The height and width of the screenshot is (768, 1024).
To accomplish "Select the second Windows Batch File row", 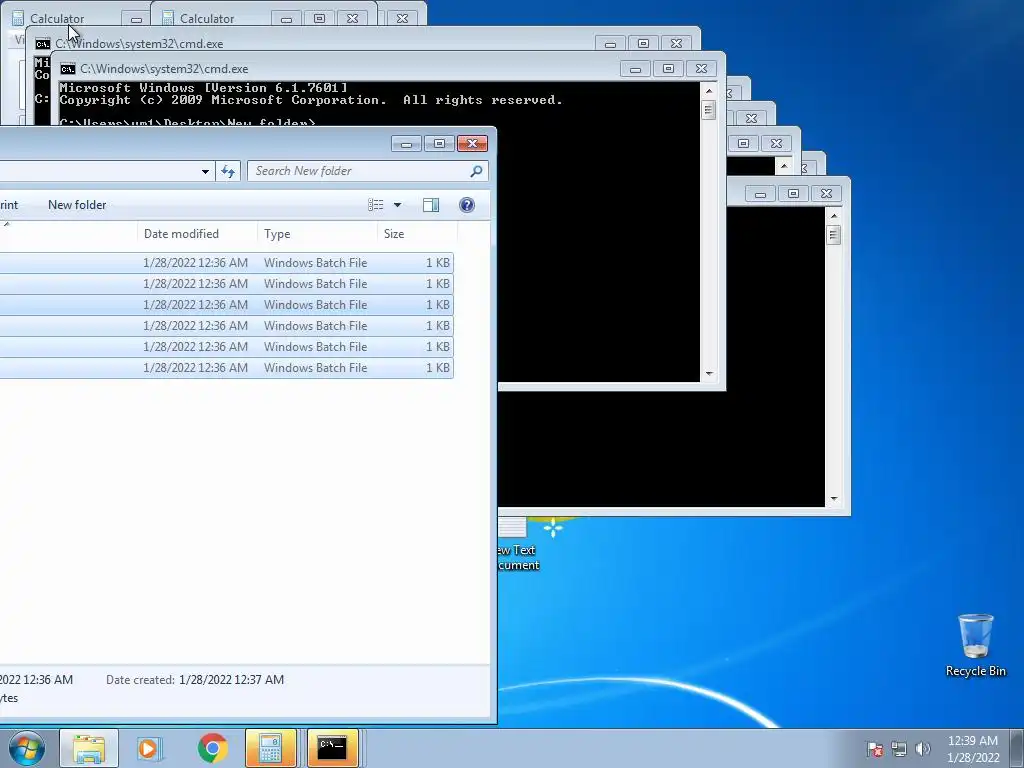I will pyautogui.click(x=227, y=284).
